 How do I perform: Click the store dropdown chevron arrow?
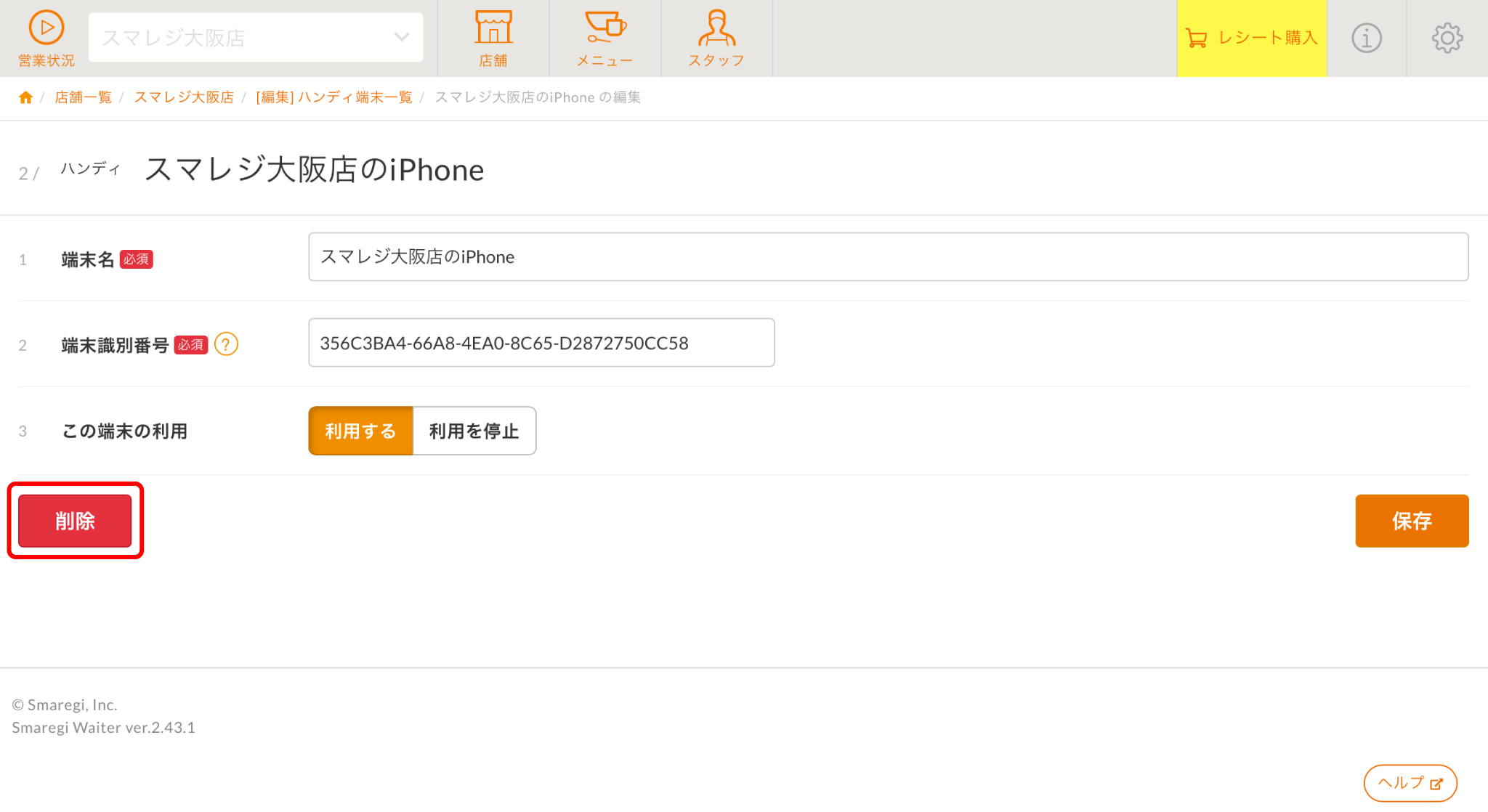click(x=401, y=37)
